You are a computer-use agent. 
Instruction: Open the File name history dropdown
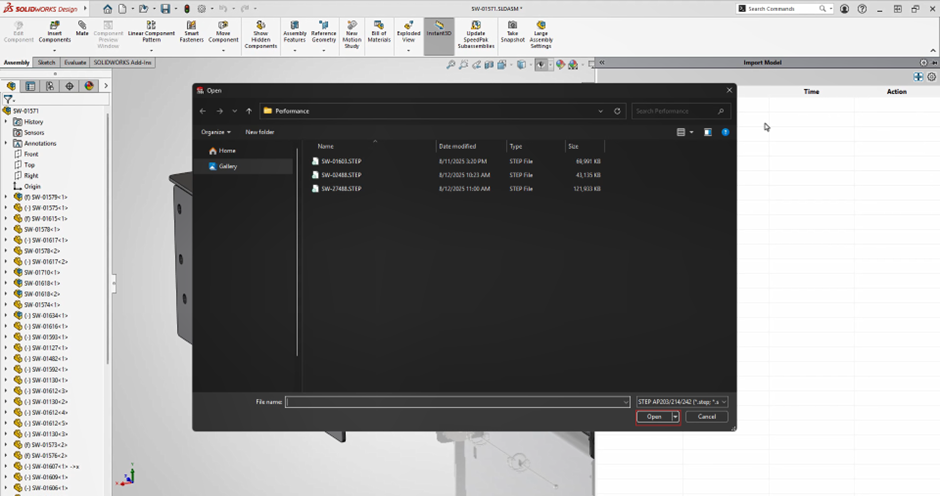click(625, 402)
